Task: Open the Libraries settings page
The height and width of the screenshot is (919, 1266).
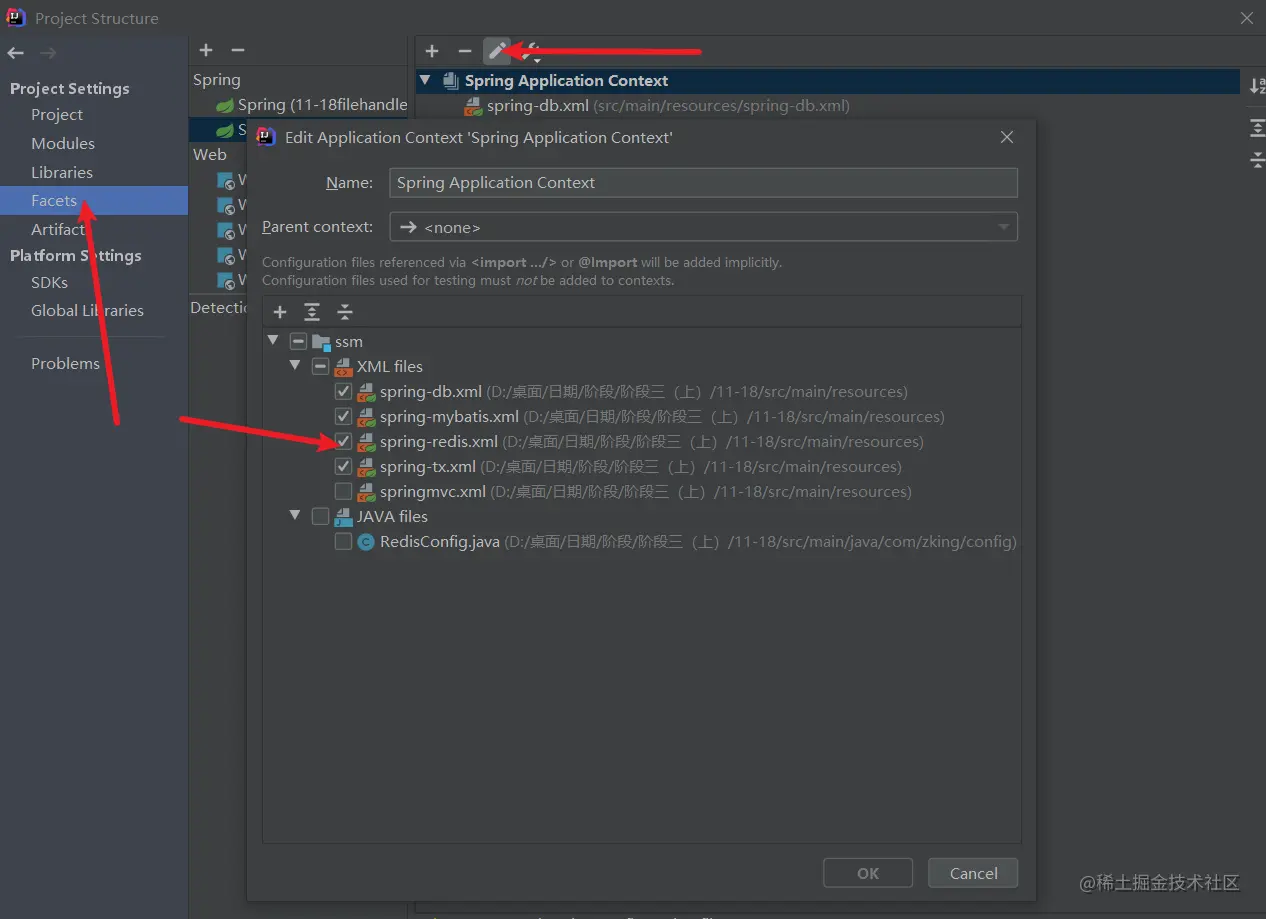Action: (62, 173)
